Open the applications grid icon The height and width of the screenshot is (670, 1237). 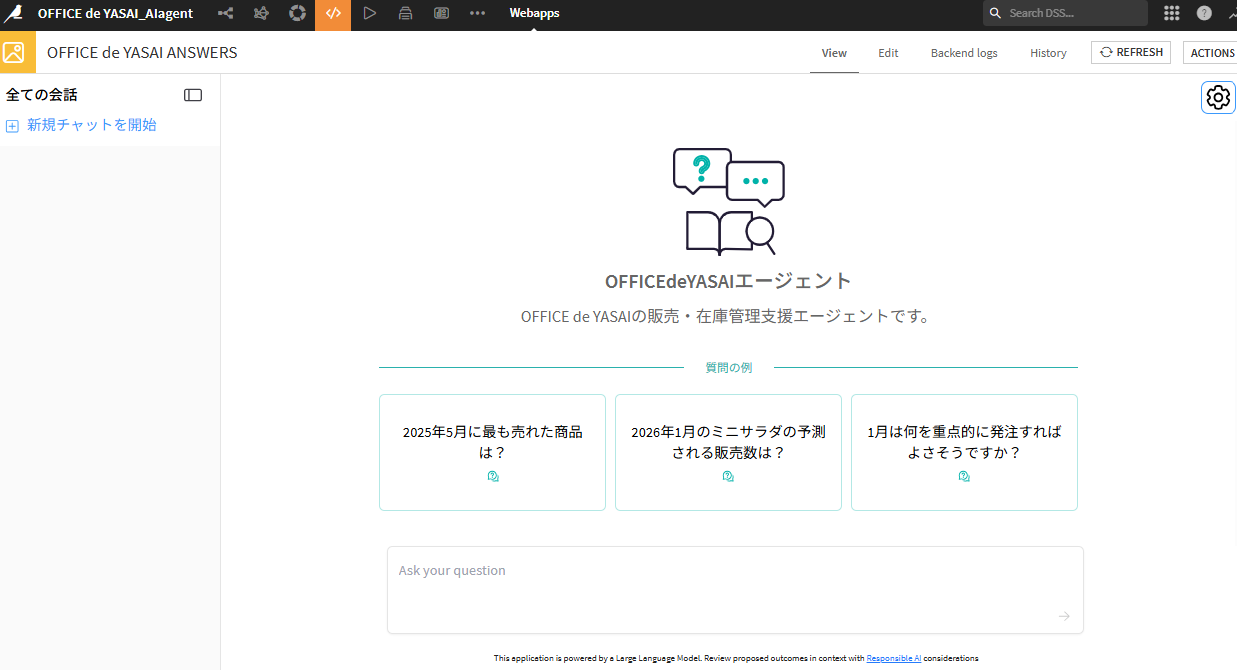tap(1171, 13)
